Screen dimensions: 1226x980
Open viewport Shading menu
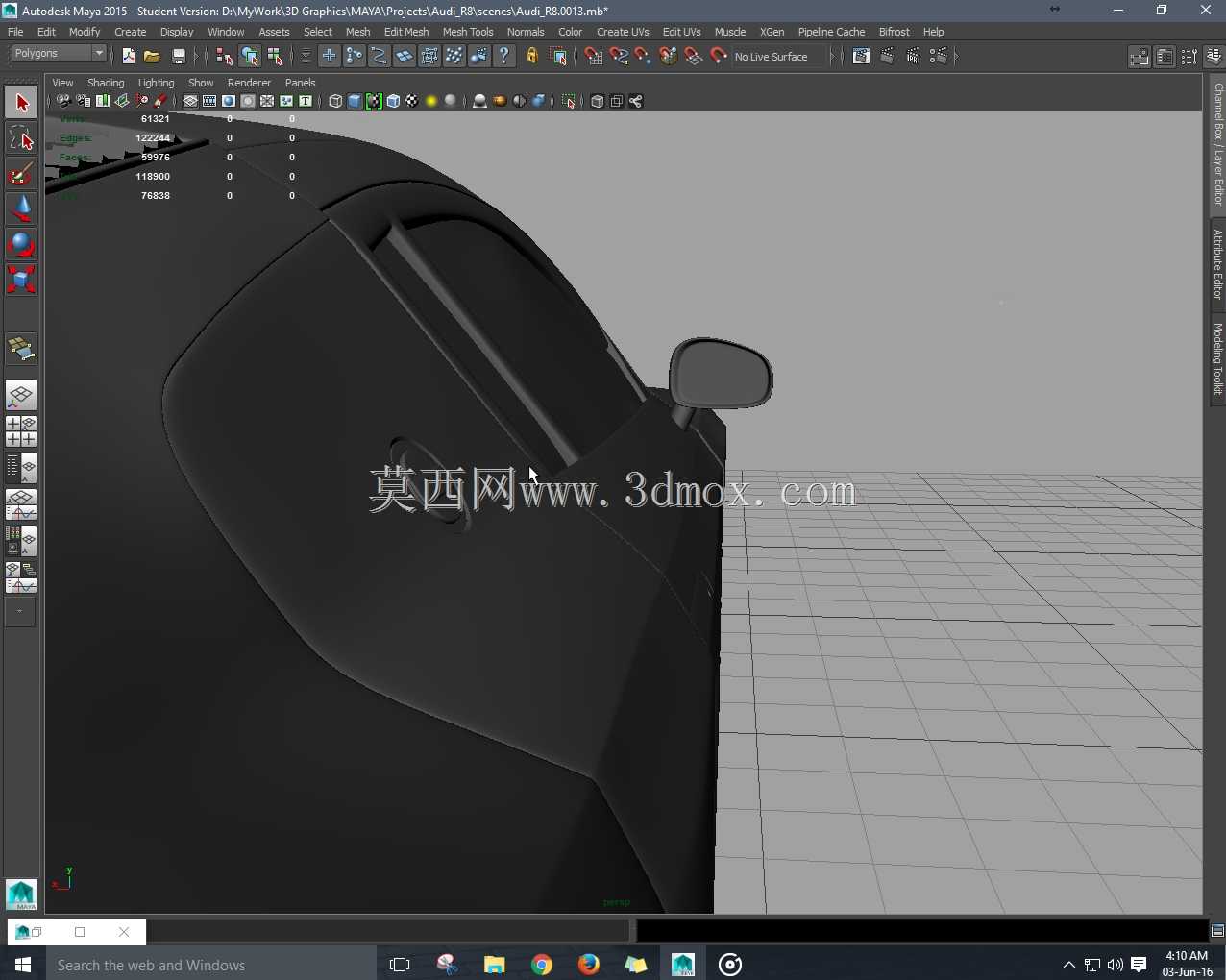[x=106, y=83]
